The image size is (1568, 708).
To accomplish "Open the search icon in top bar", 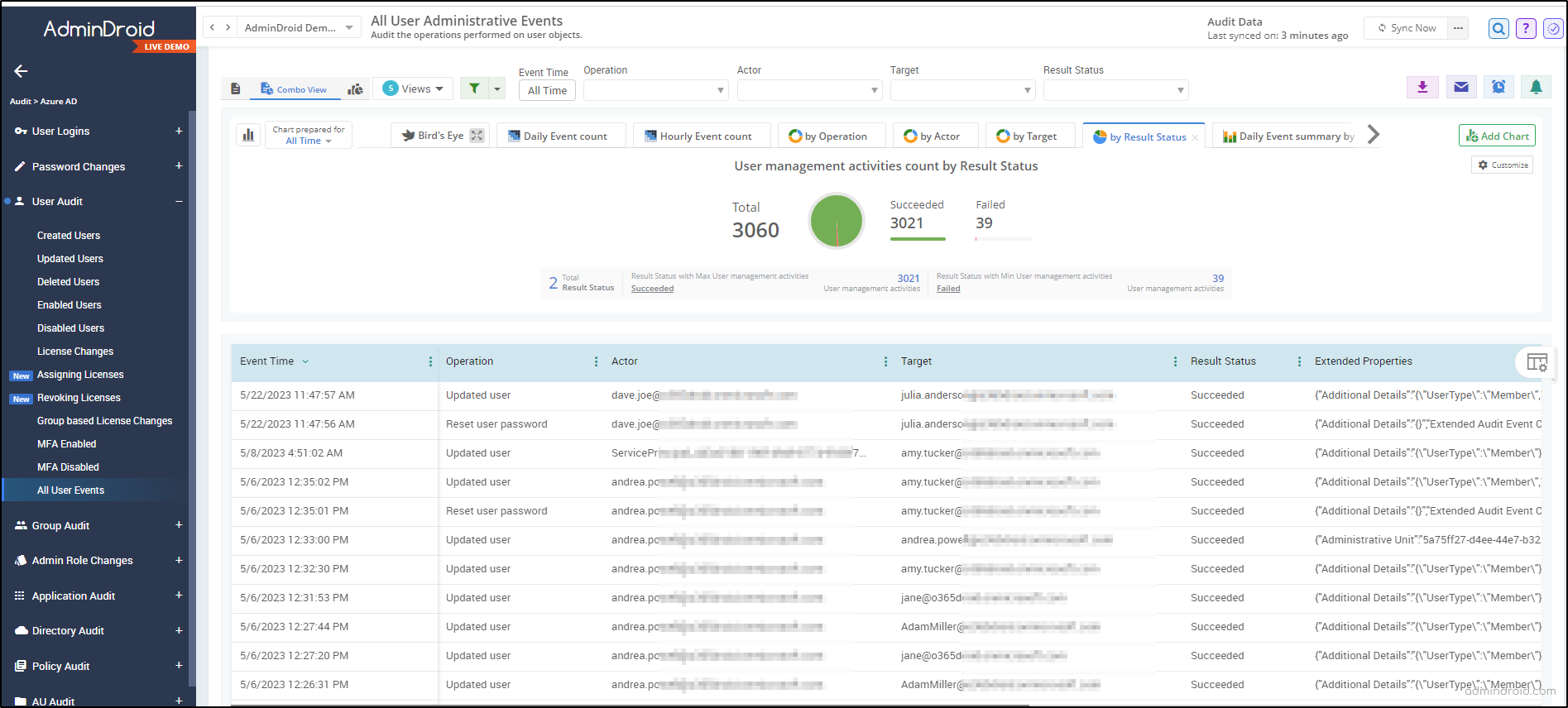I will (x=1498, y=29).
